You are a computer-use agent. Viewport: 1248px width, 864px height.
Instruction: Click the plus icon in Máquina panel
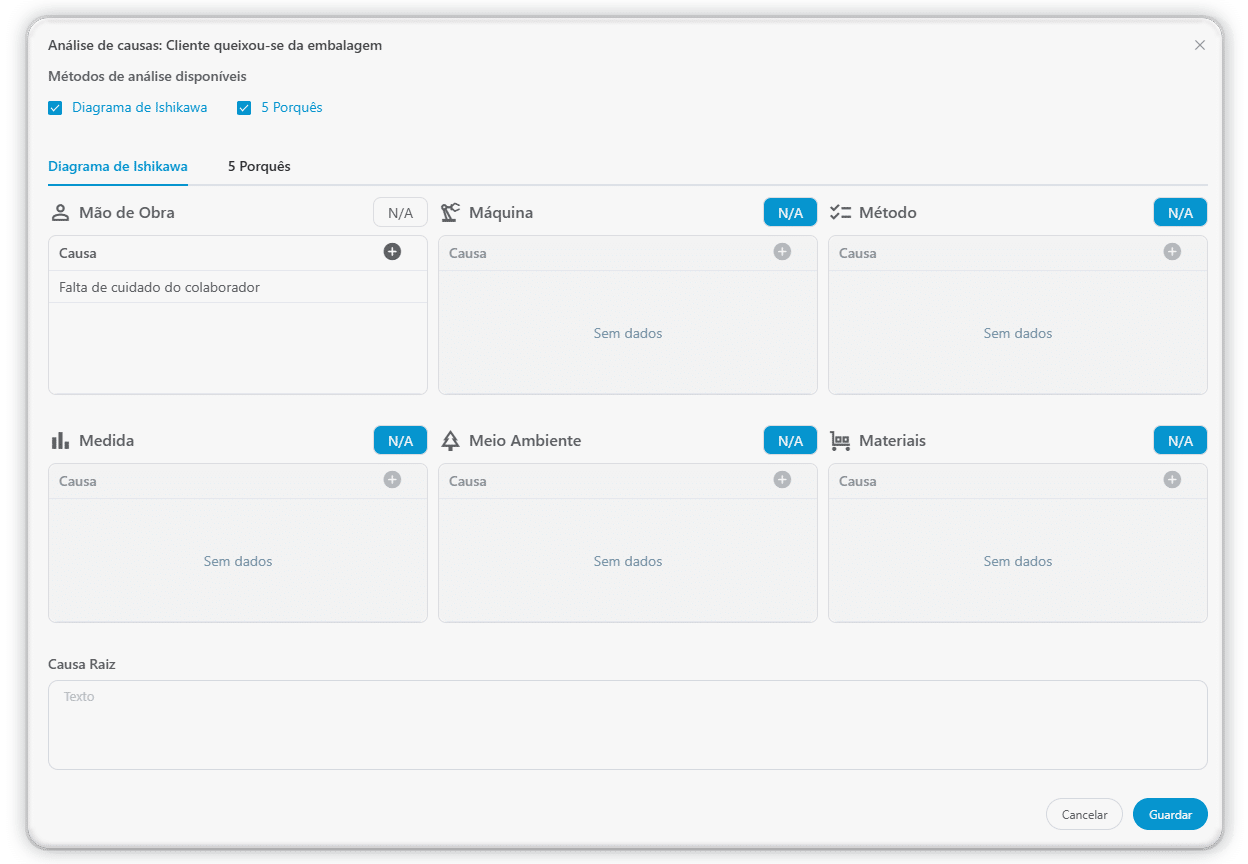pos(782,252)
